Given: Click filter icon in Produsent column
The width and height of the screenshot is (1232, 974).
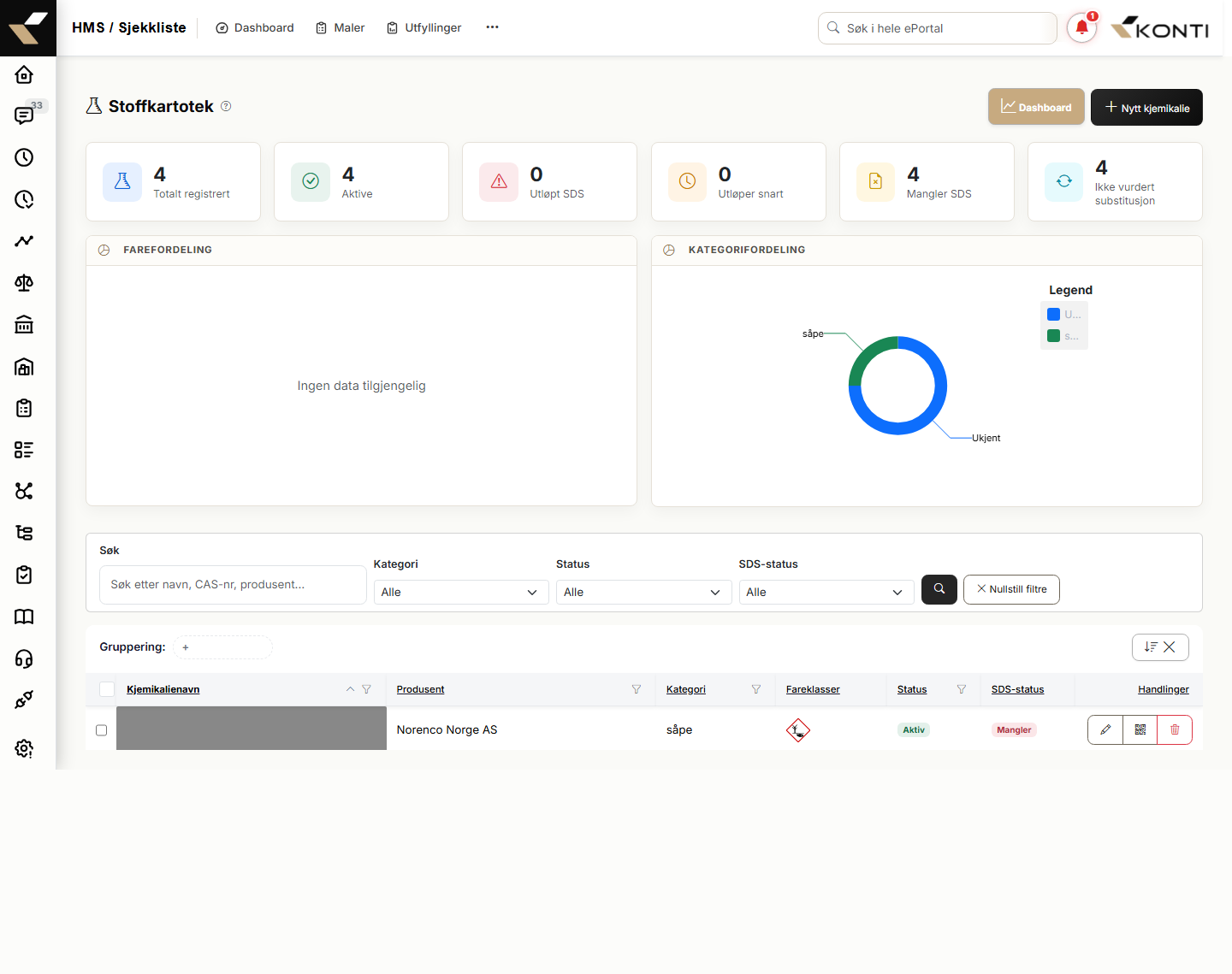Looking at the screenshot, I should point(637,689).
